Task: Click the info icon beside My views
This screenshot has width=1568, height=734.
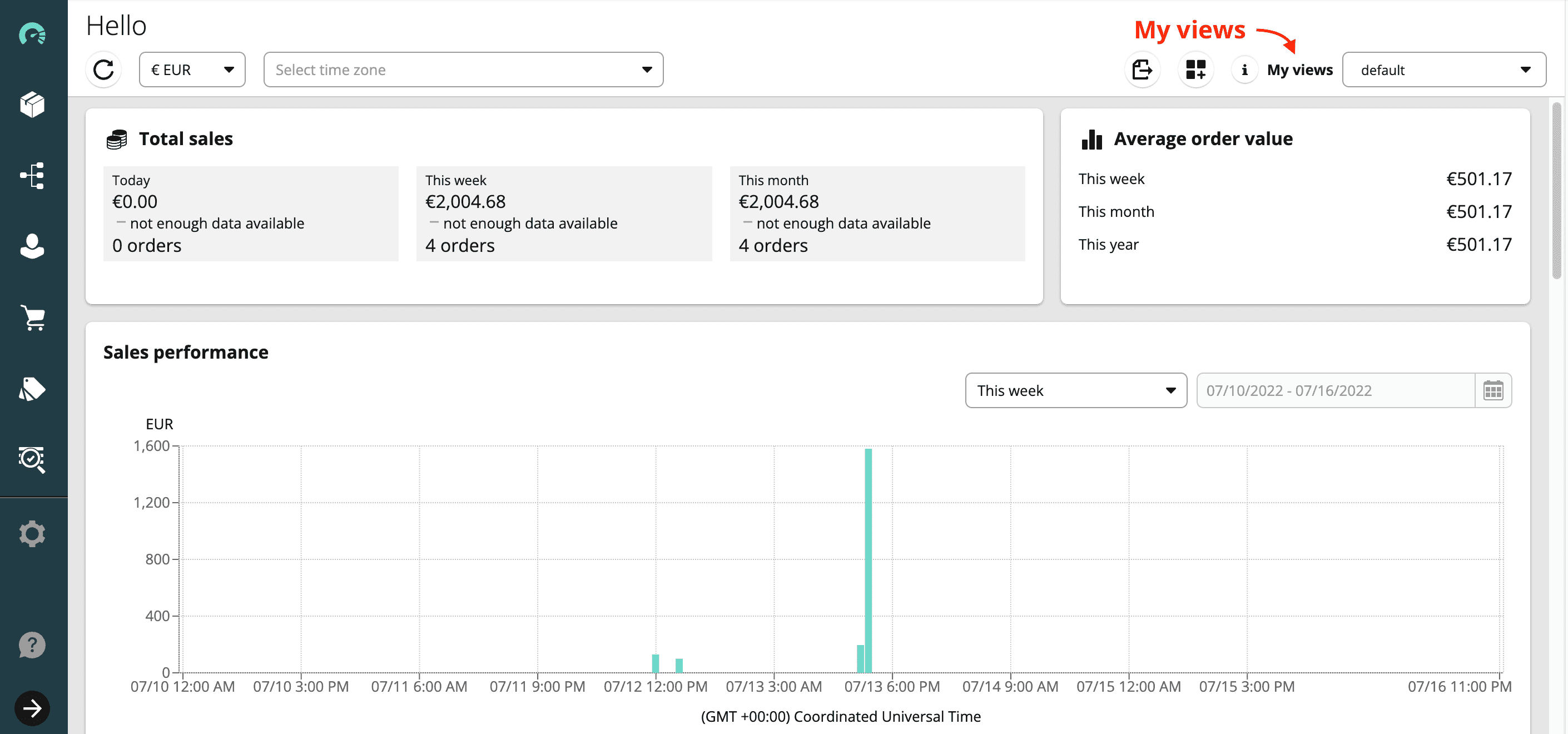Action: (x=1244, y=70)
